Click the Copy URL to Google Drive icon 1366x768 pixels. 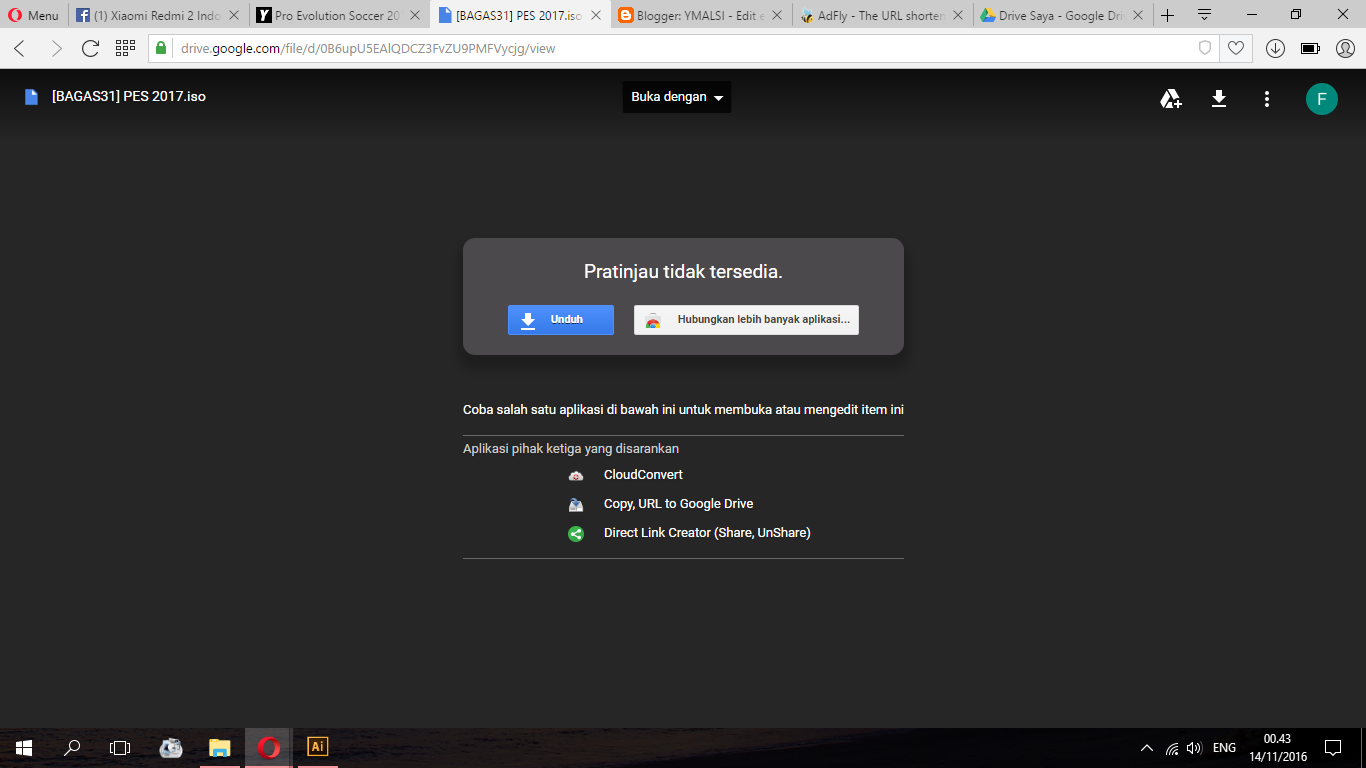576,504
